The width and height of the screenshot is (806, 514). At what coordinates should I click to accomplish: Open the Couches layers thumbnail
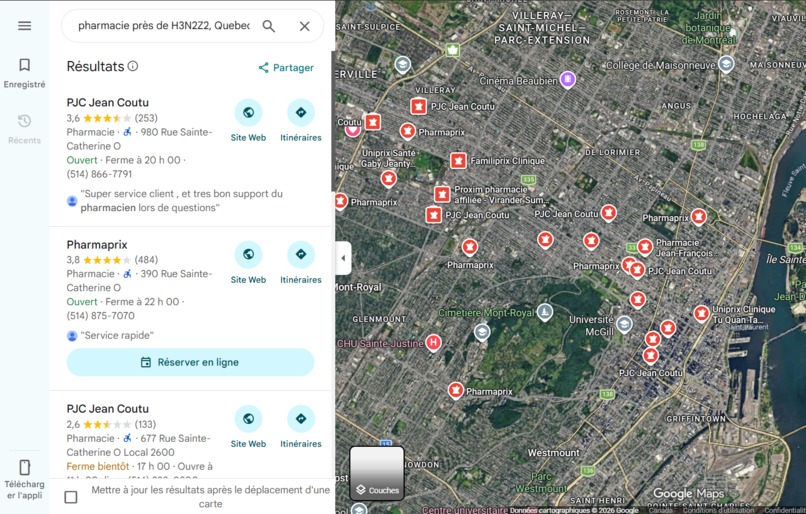377,473
